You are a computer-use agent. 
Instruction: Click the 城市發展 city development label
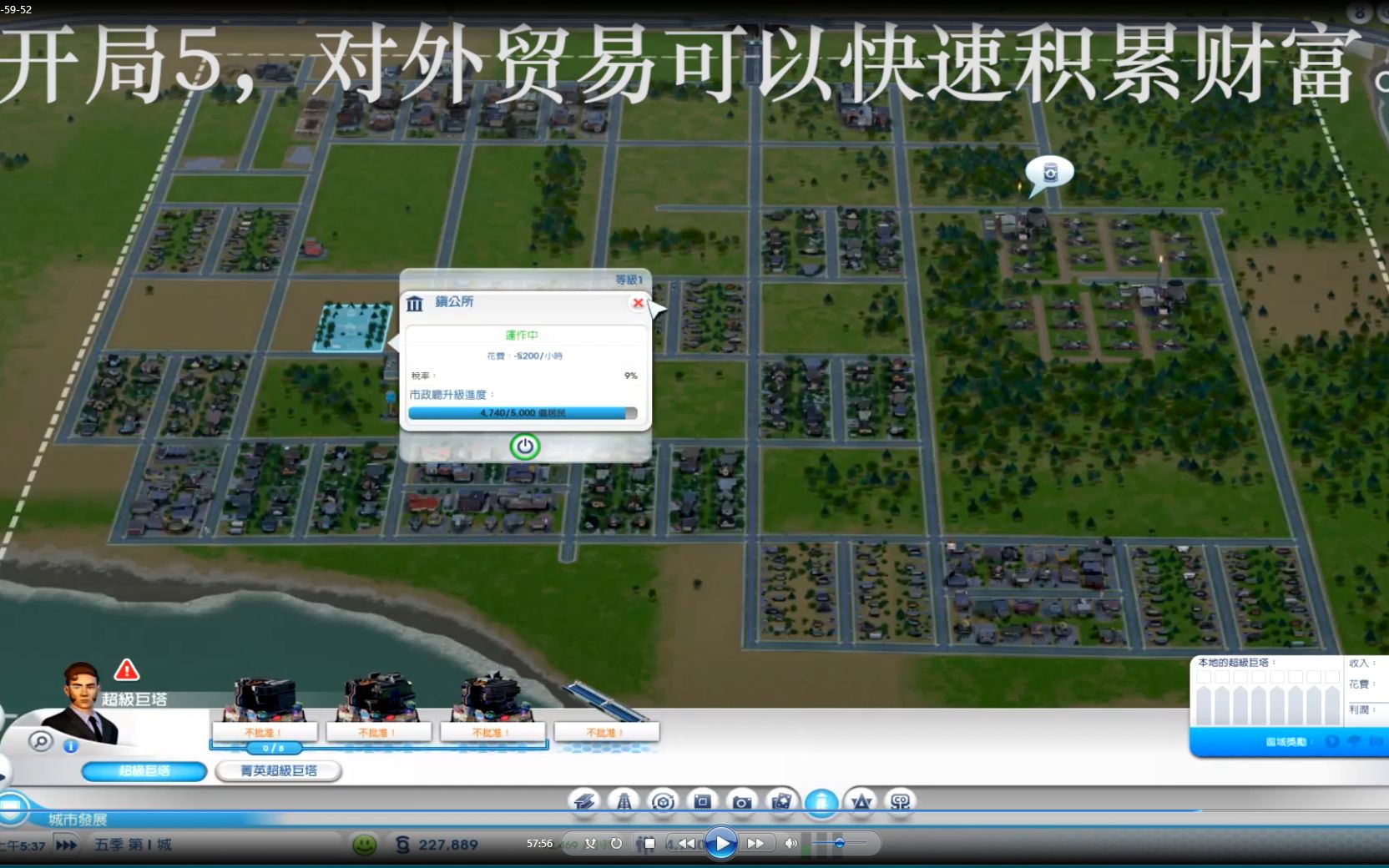[x=78, y=820]
